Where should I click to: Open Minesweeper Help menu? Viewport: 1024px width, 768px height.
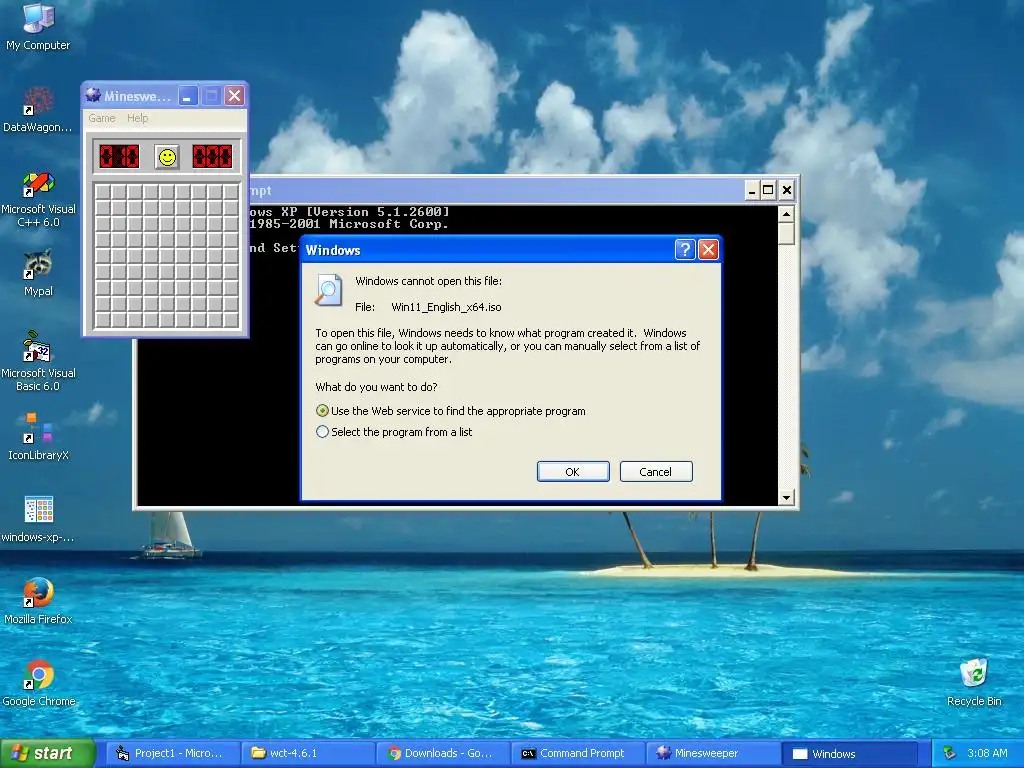137,118
